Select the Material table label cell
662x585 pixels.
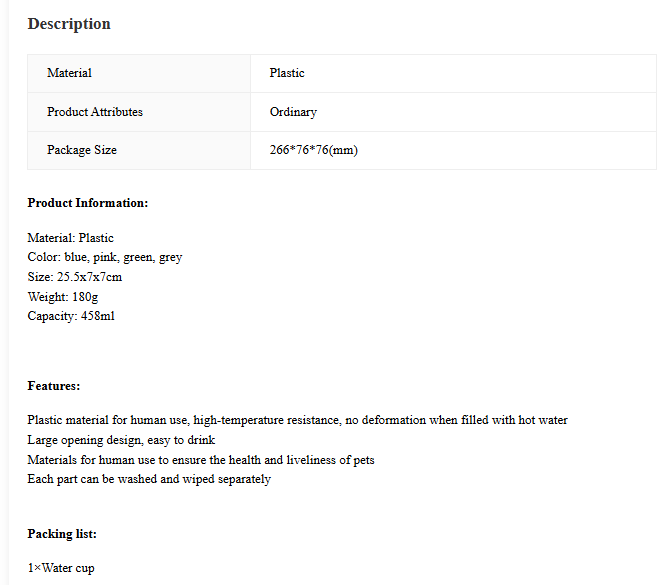point(139,73)
